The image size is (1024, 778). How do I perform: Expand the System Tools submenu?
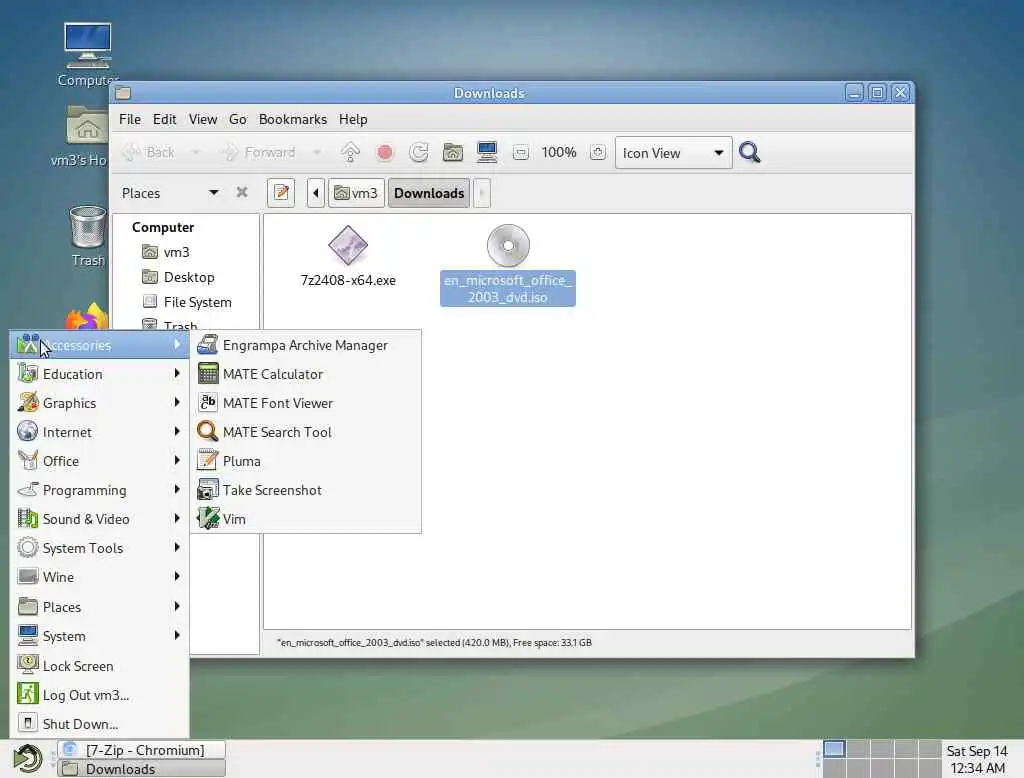[99, 548]
